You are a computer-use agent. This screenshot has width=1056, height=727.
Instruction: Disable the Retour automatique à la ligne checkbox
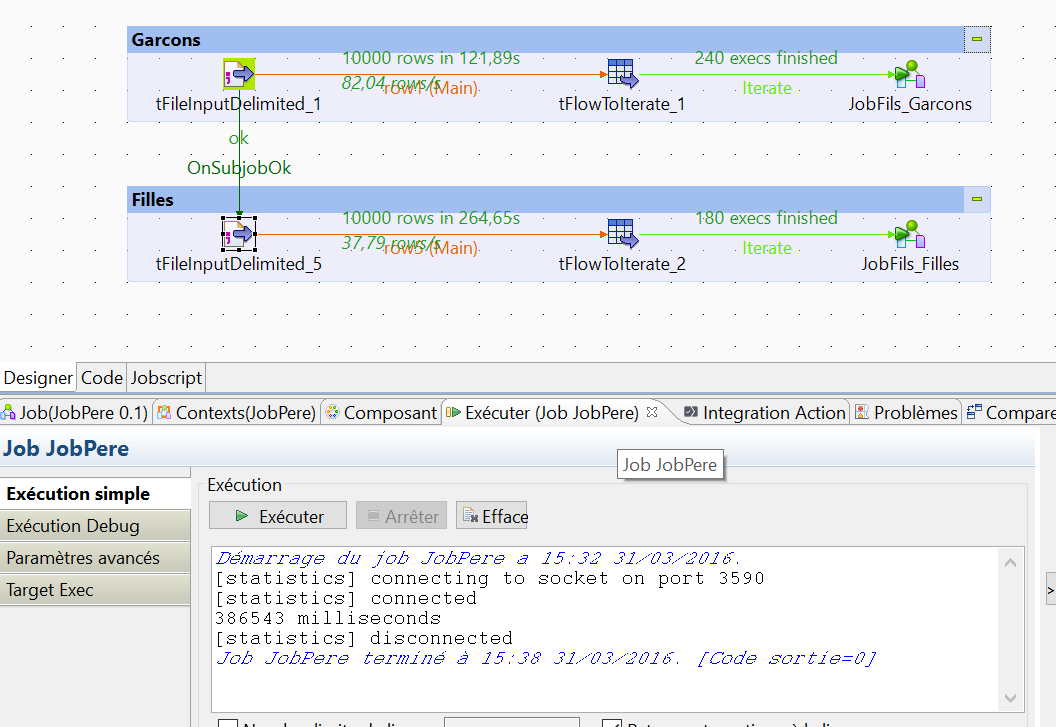pos(610,722)
